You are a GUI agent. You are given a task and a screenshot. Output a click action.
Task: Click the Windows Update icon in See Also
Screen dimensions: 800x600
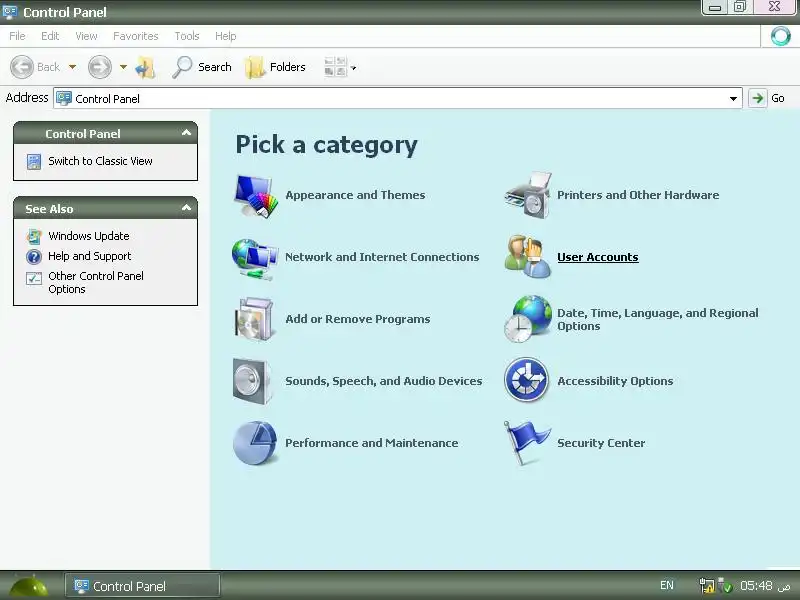(x=34, y=236)
